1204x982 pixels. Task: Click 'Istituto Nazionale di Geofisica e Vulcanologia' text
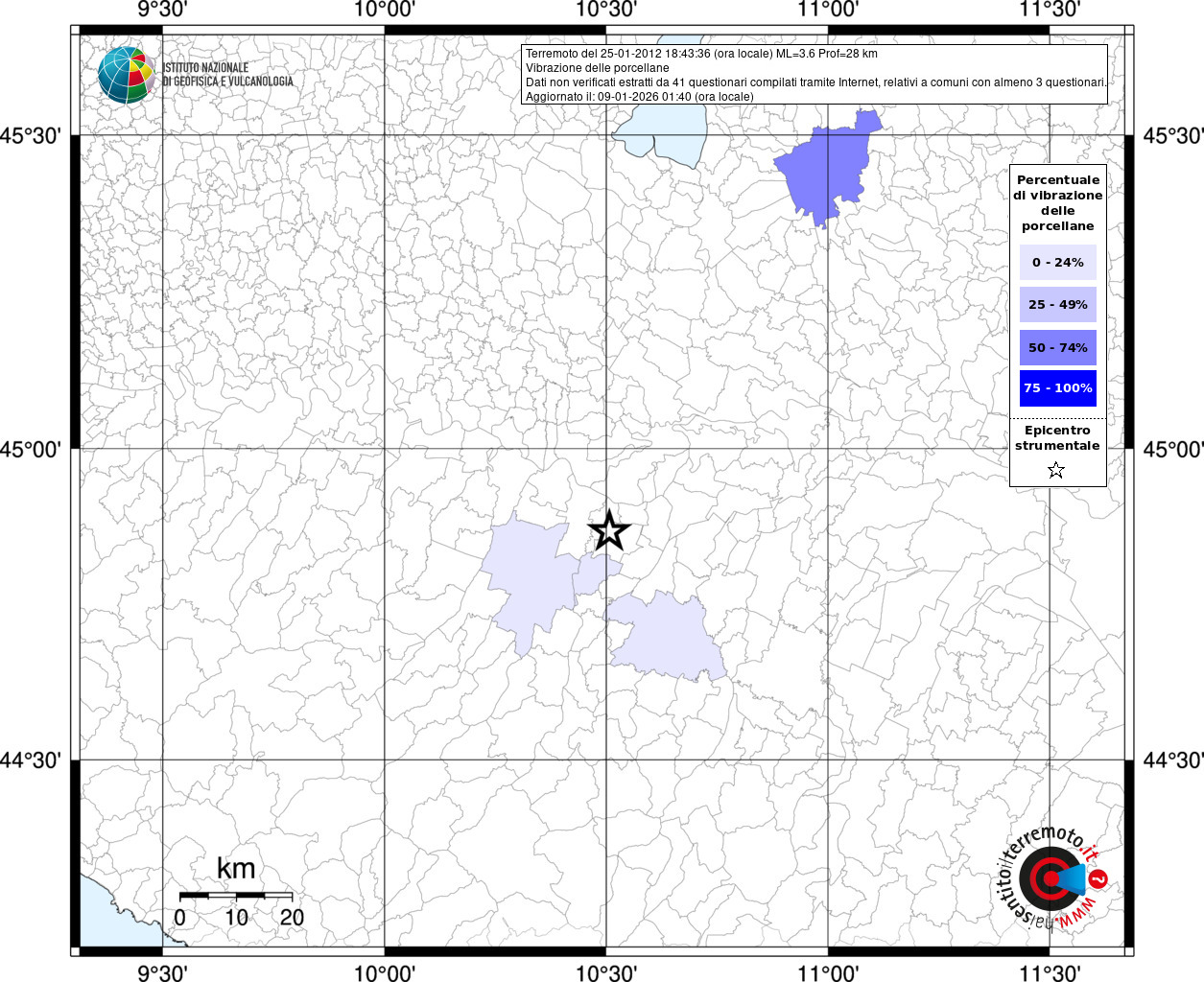click(228, 75)
